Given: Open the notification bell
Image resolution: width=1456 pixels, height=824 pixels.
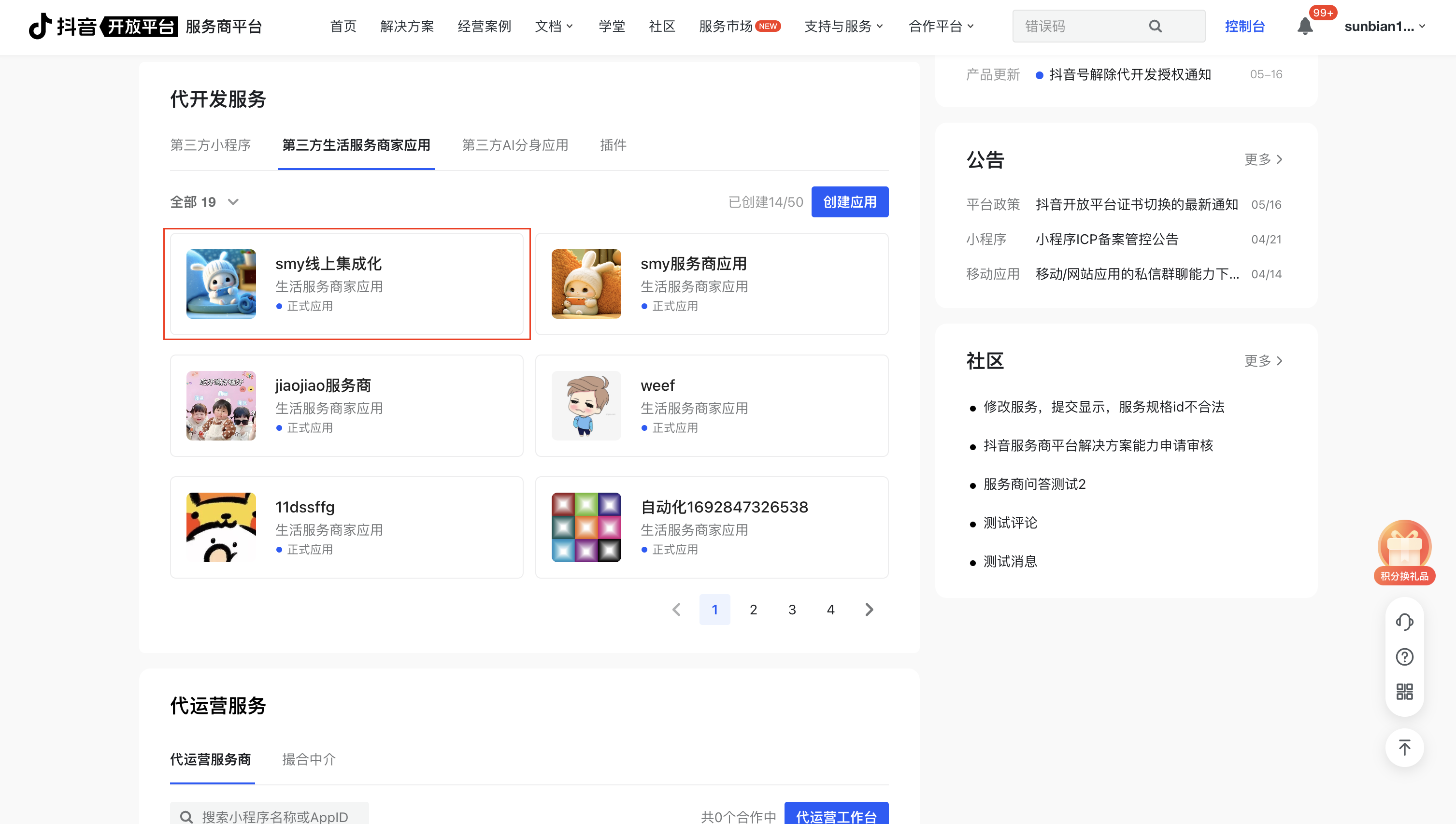Looking at the screenshot, I should 1305,26.
